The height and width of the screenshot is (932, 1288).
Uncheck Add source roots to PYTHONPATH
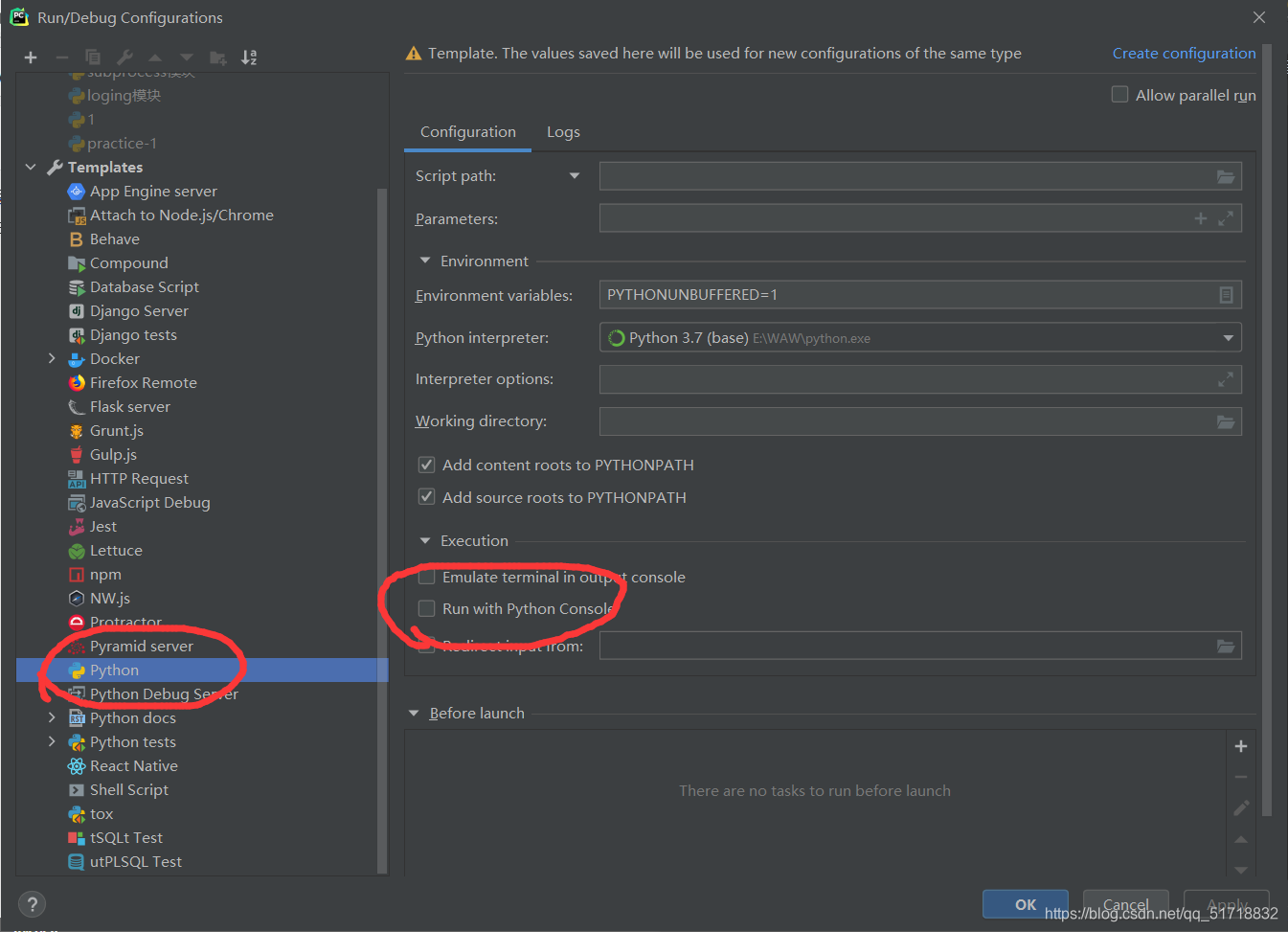[x=427, y=497]
